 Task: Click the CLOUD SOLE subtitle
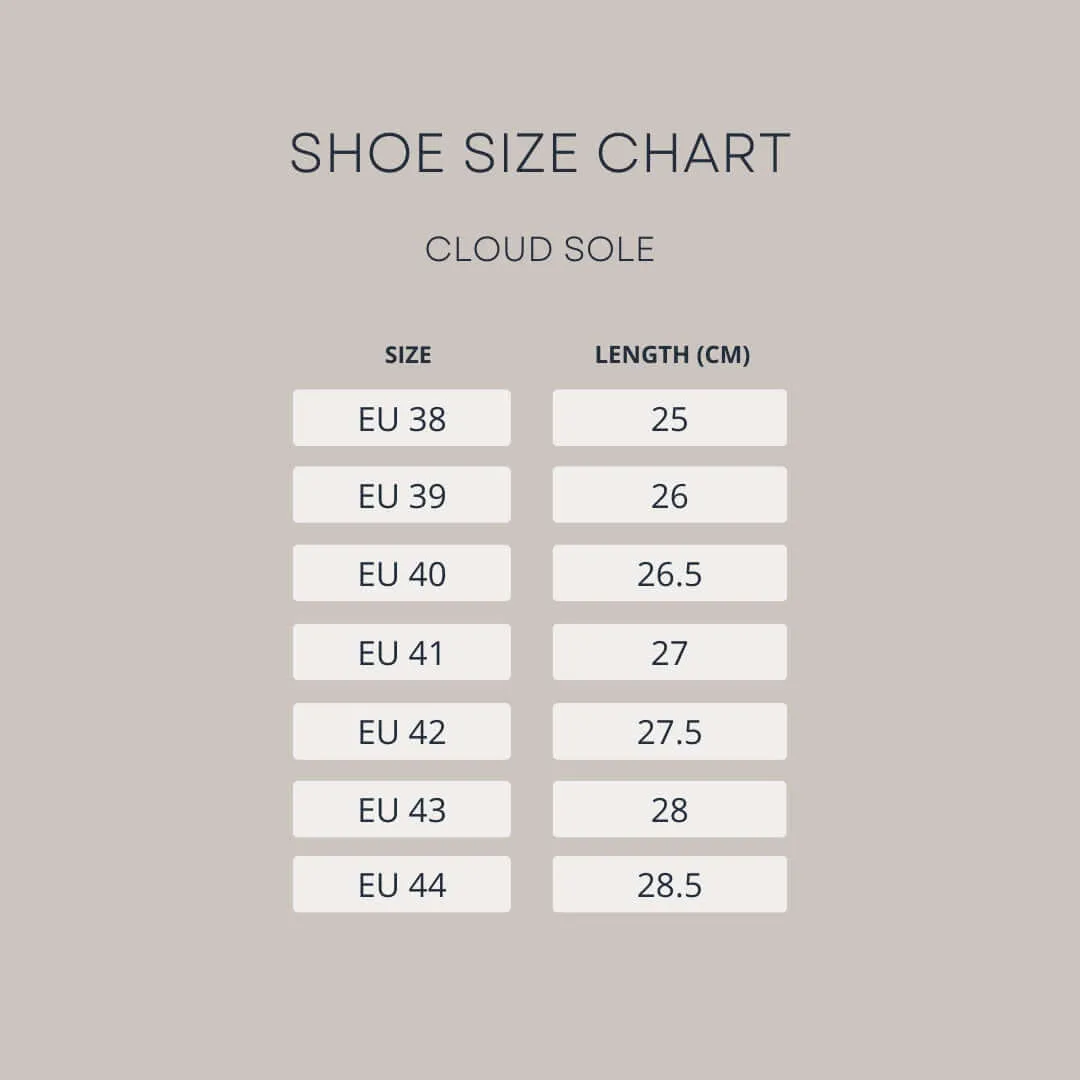540,250
